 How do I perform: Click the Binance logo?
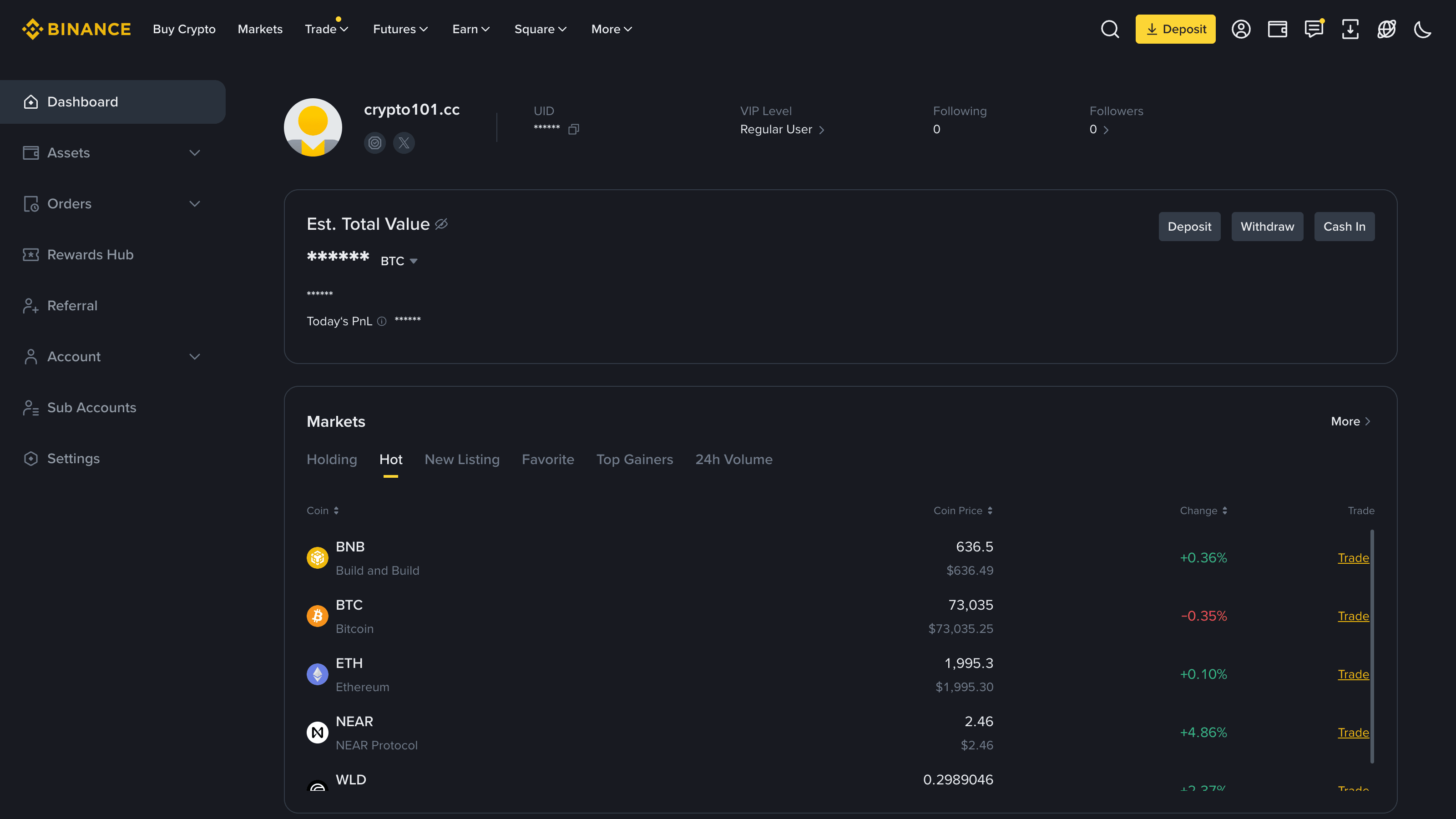point(76,29)
